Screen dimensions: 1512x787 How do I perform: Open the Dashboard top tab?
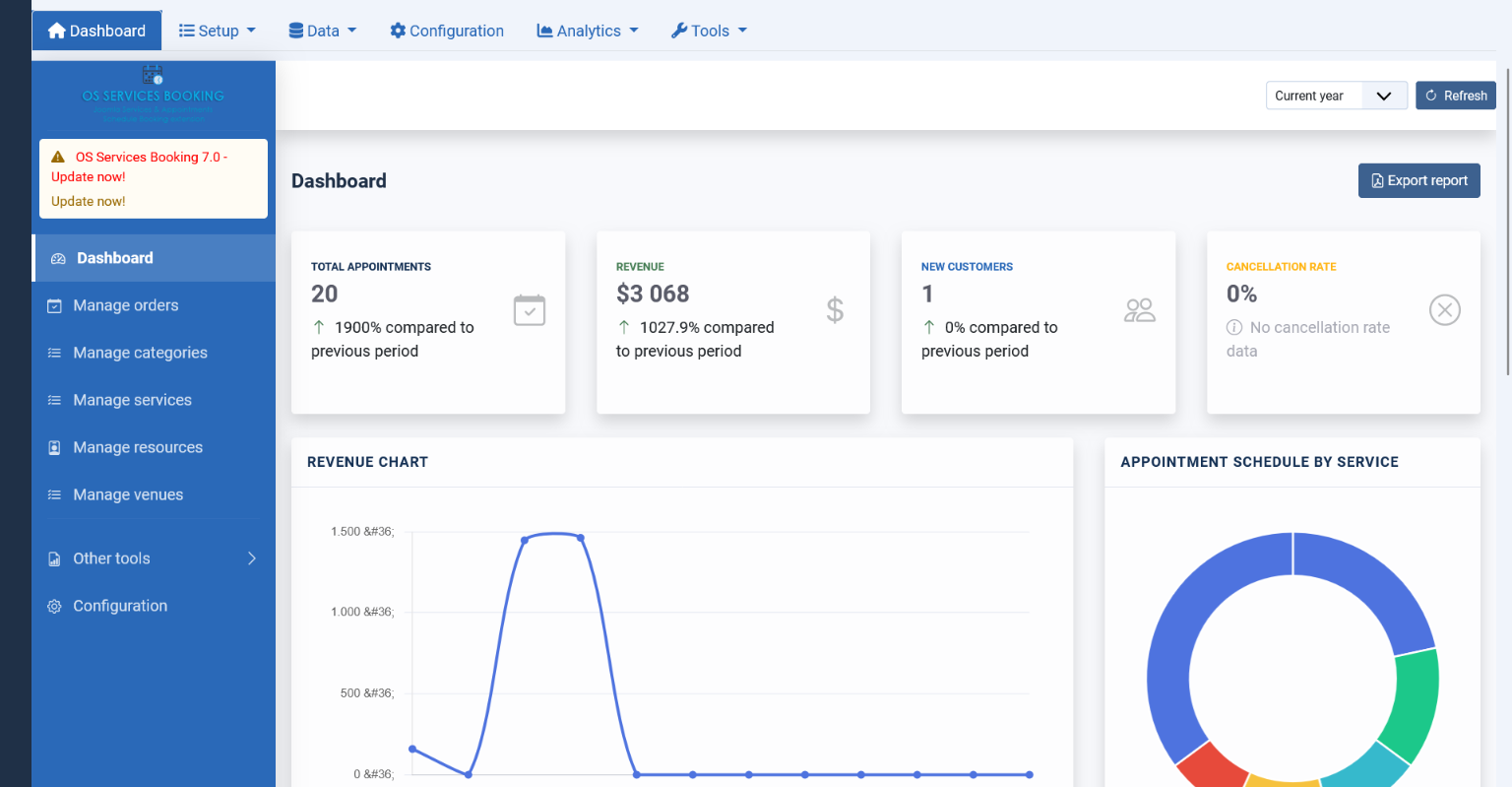96,31
